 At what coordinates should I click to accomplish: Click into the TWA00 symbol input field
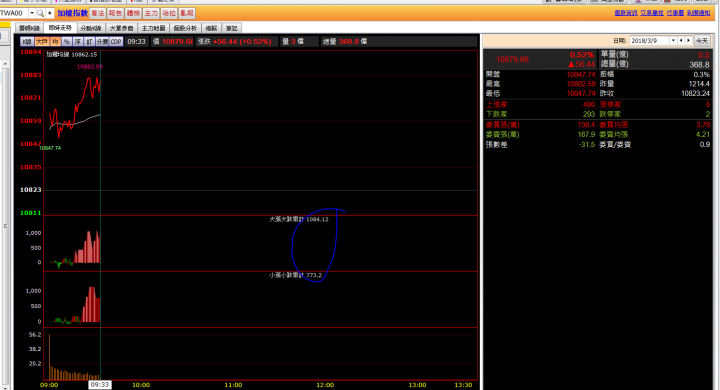pyautogui.click(x=14, y=13)
